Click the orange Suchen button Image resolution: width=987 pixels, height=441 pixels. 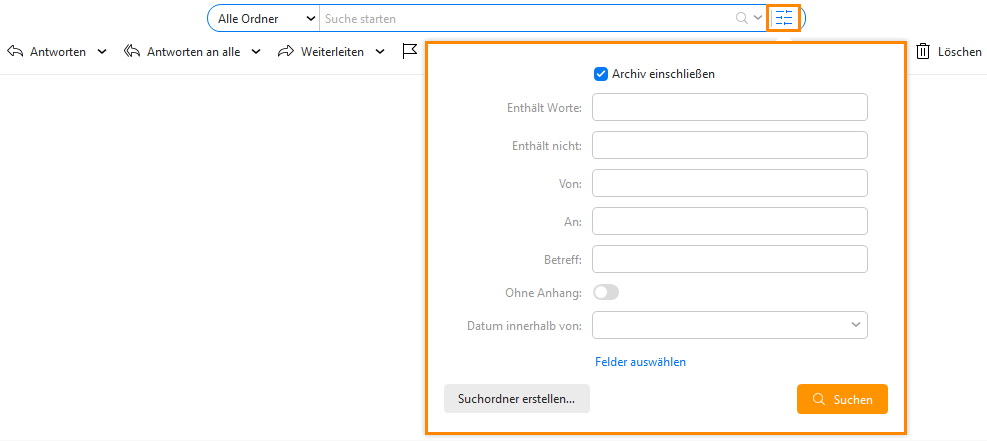[842, 399]
